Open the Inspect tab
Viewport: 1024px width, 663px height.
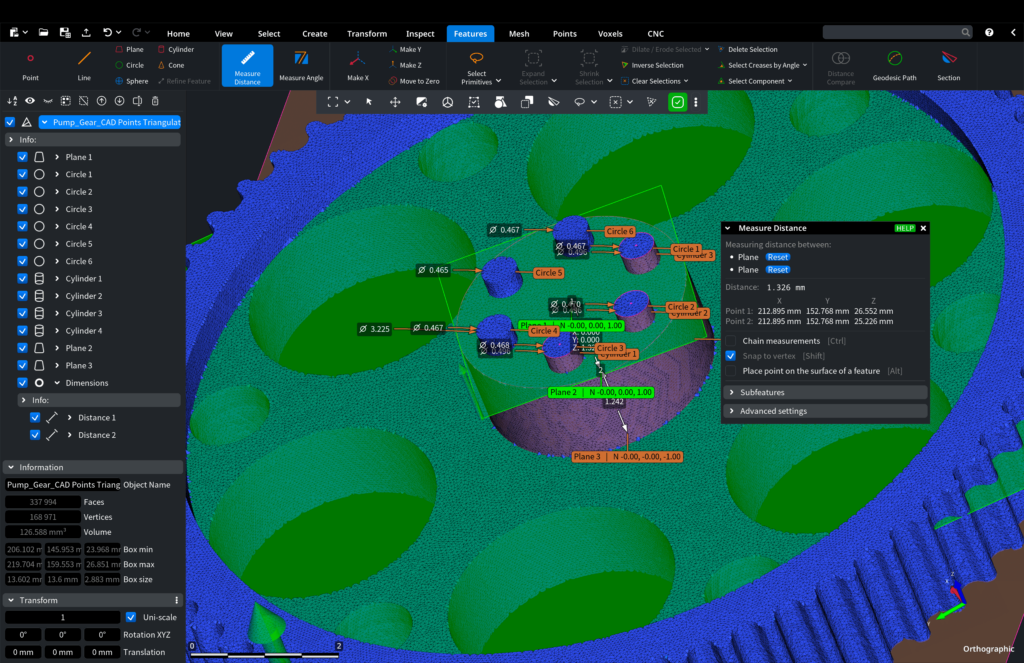tap(420, 33)
